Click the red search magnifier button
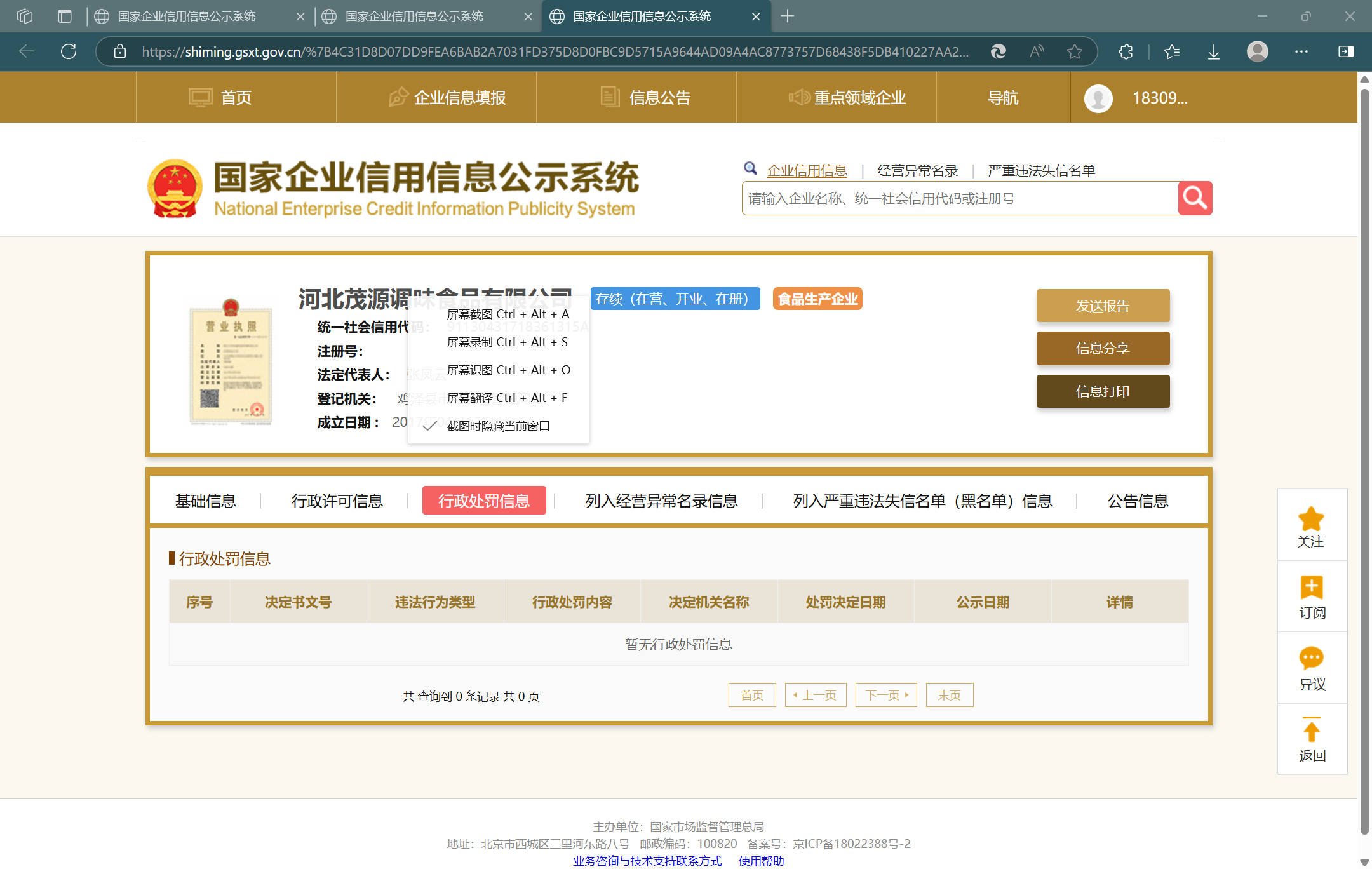The image size is (1372, 869). [x=1195, y=198]
